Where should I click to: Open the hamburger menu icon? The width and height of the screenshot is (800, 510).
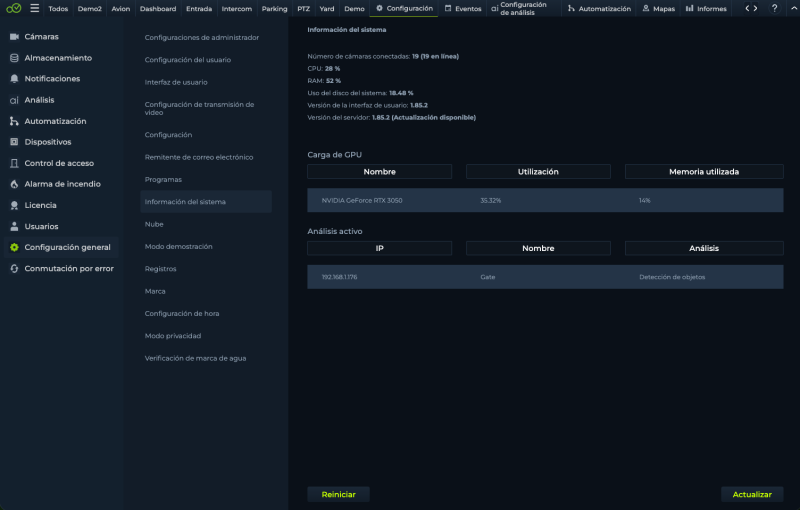point(35,8)
